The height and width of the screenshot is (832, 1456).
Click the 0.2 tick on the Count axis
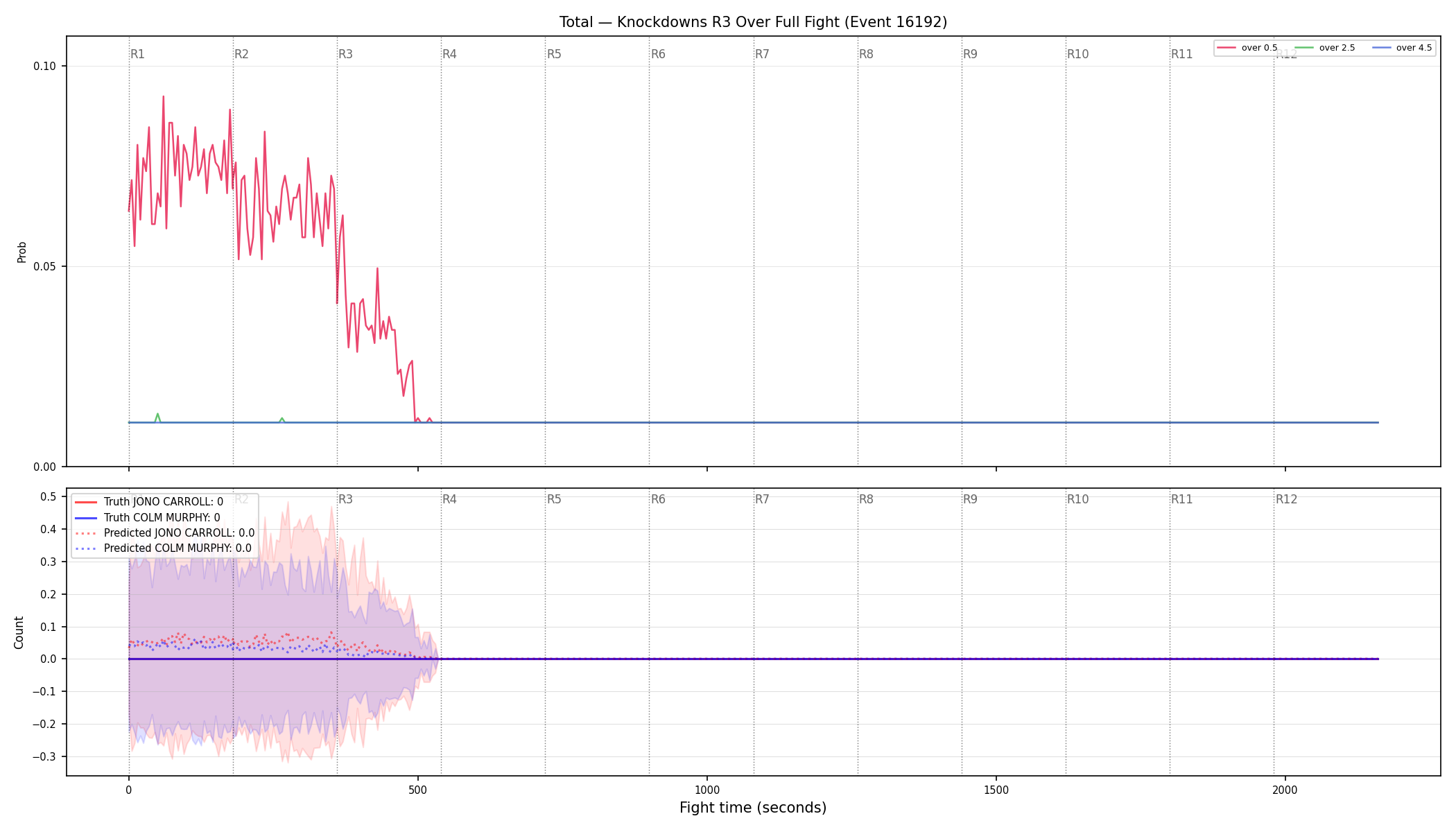coord(49,595)
